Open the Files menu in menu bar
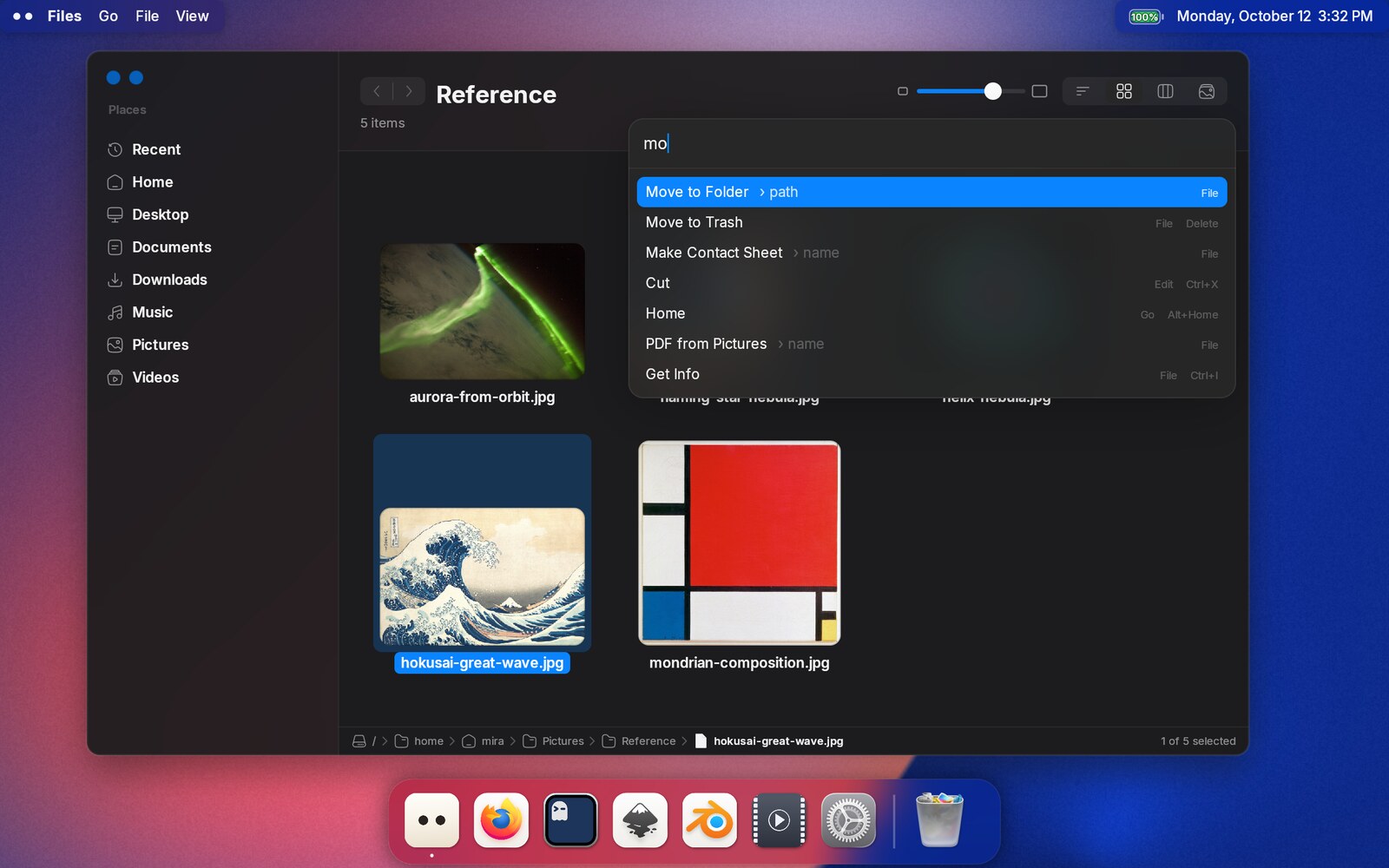 tap(64, 16)
